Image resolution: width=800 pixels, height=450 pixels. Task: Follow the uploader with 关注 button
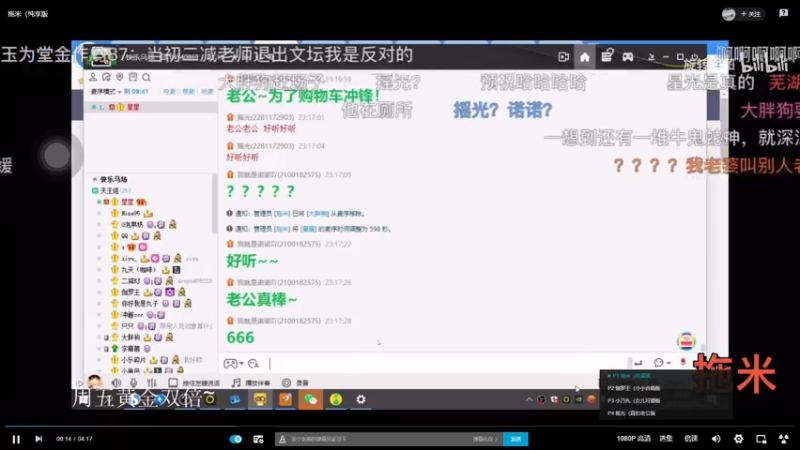(751, 14)
